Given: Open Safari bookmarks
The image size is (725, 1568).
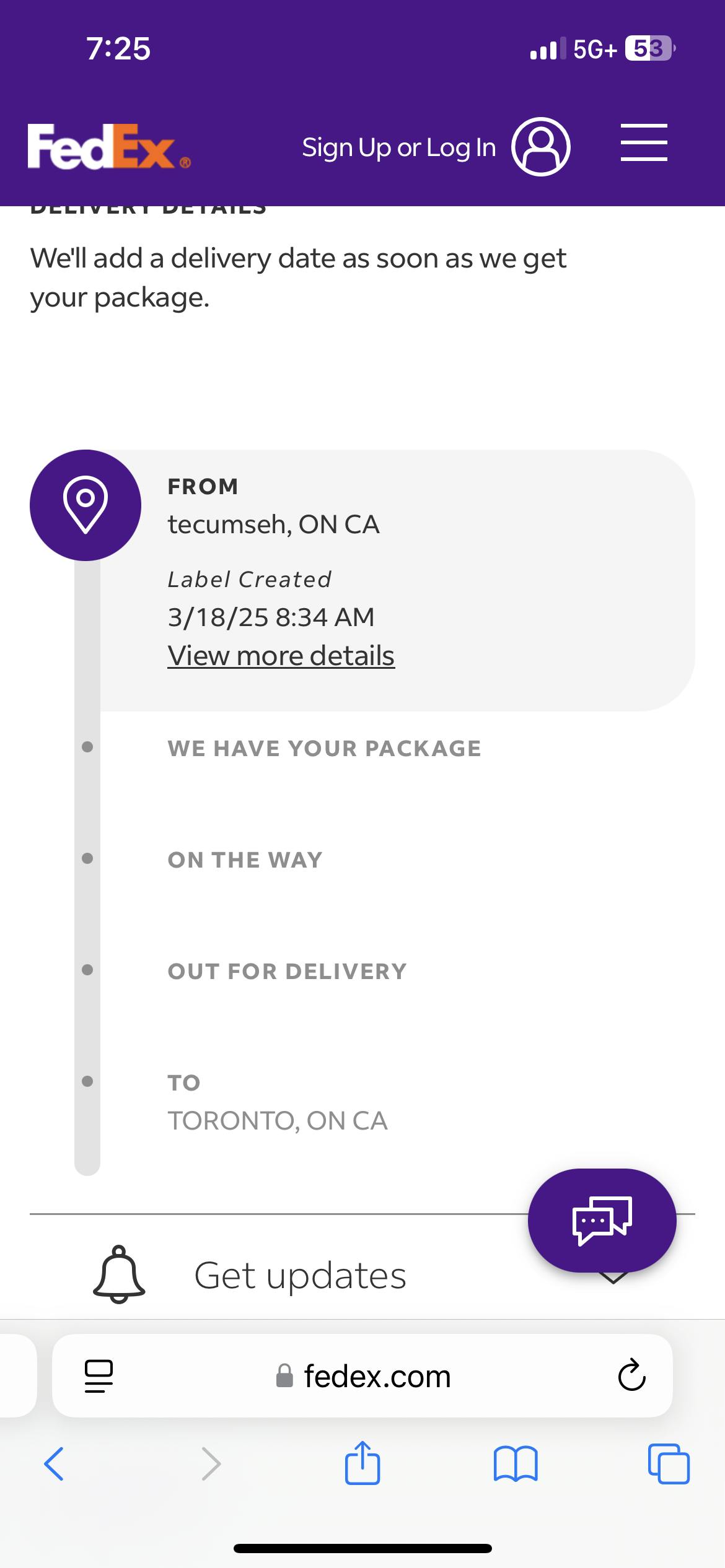Looking at the screenshot, I should point(516,1464).
